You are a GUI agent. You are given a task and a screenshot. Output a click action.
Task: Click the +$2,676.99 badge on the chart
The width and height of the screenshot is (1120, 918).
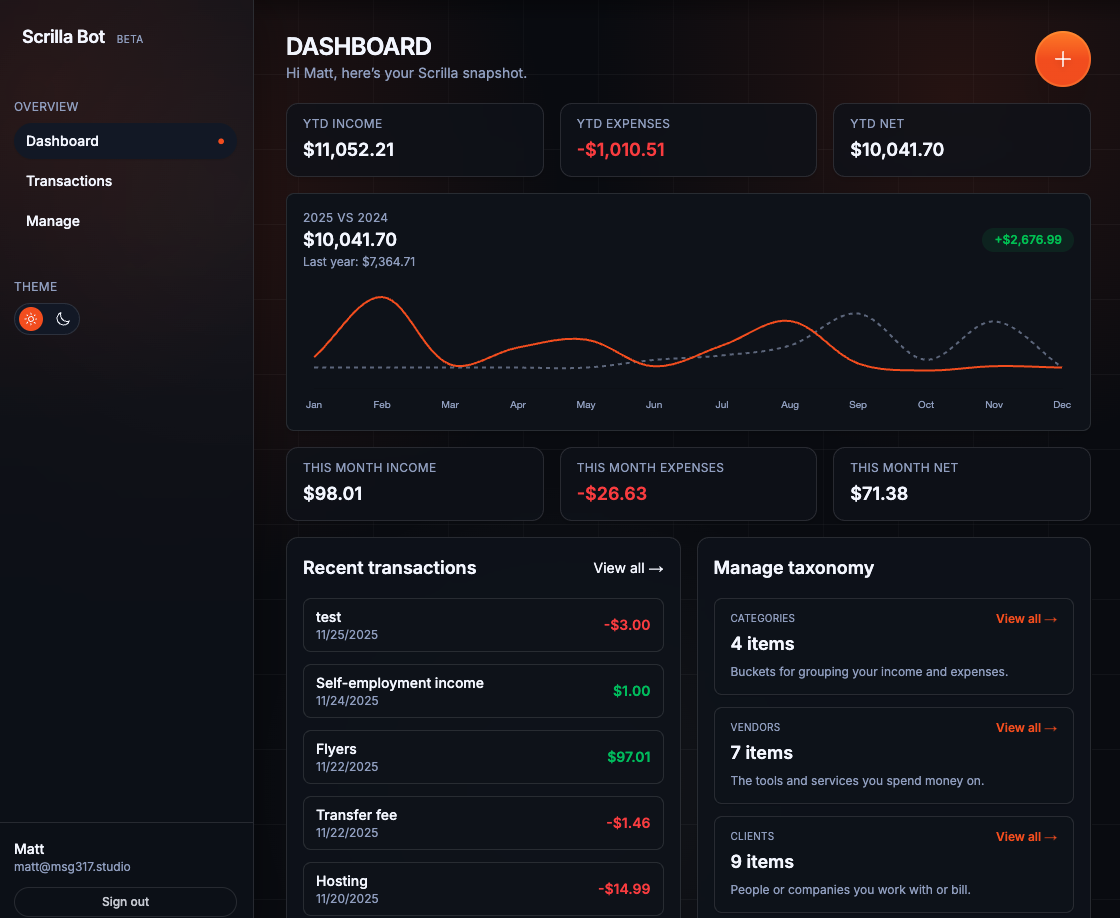pyautogui.click(x=1028, y=240)
